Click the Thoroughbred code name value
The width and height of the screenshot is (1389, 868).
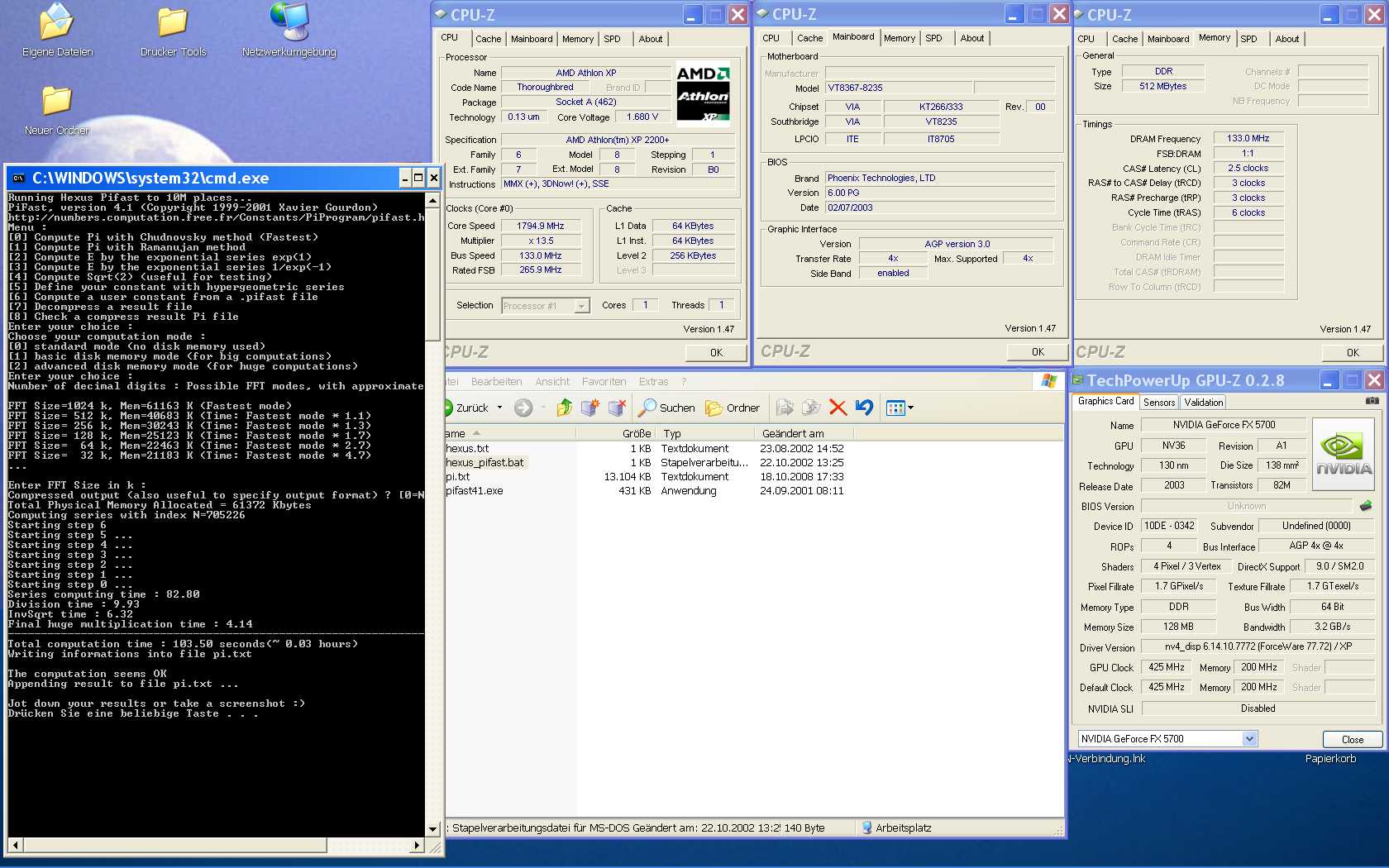pyautogui.click(x=545, y=88)
